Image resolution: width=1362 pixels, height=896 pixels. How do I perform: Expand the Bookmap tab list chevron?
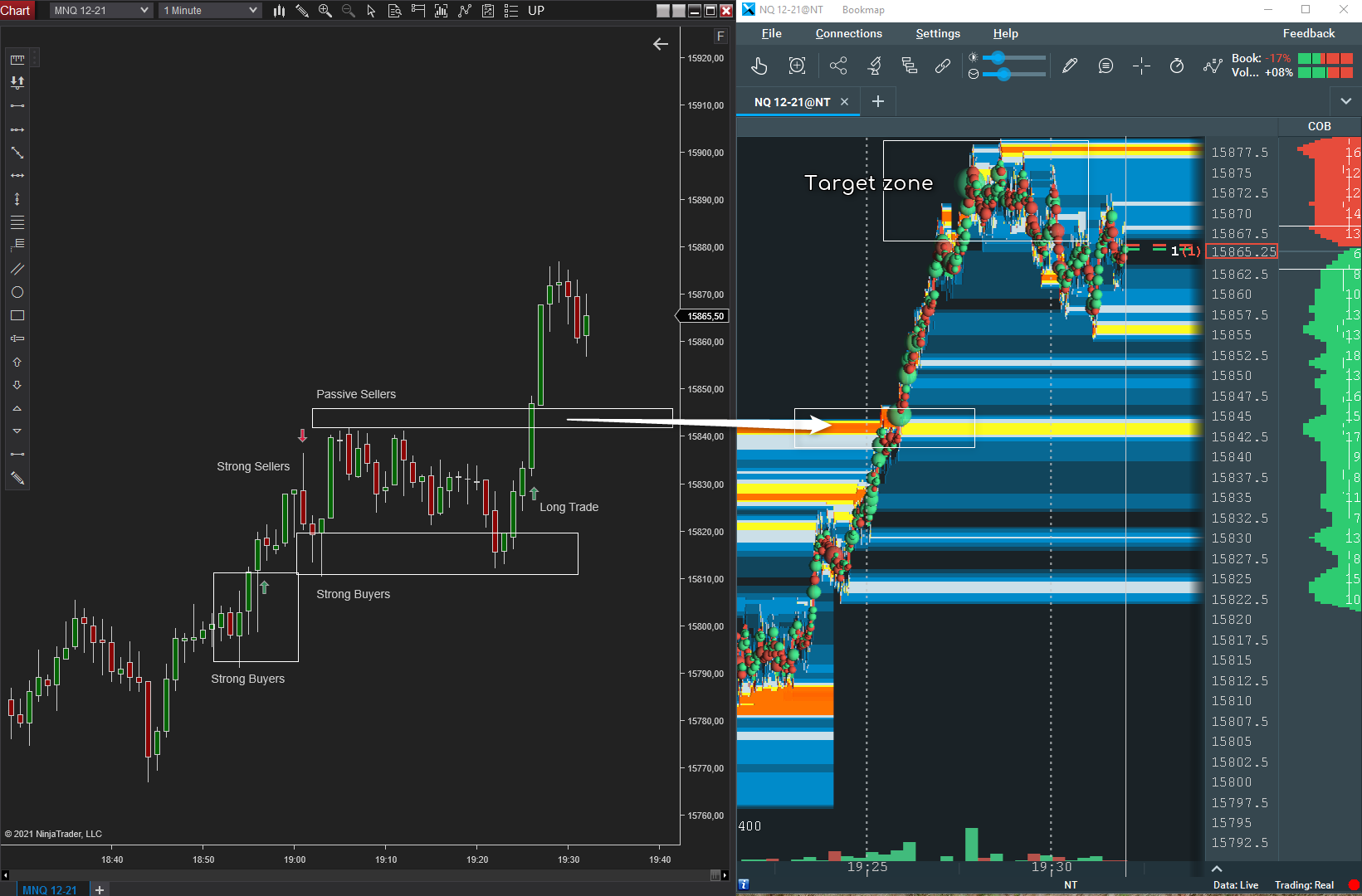pyautogui.click(x=1346, y=101)
